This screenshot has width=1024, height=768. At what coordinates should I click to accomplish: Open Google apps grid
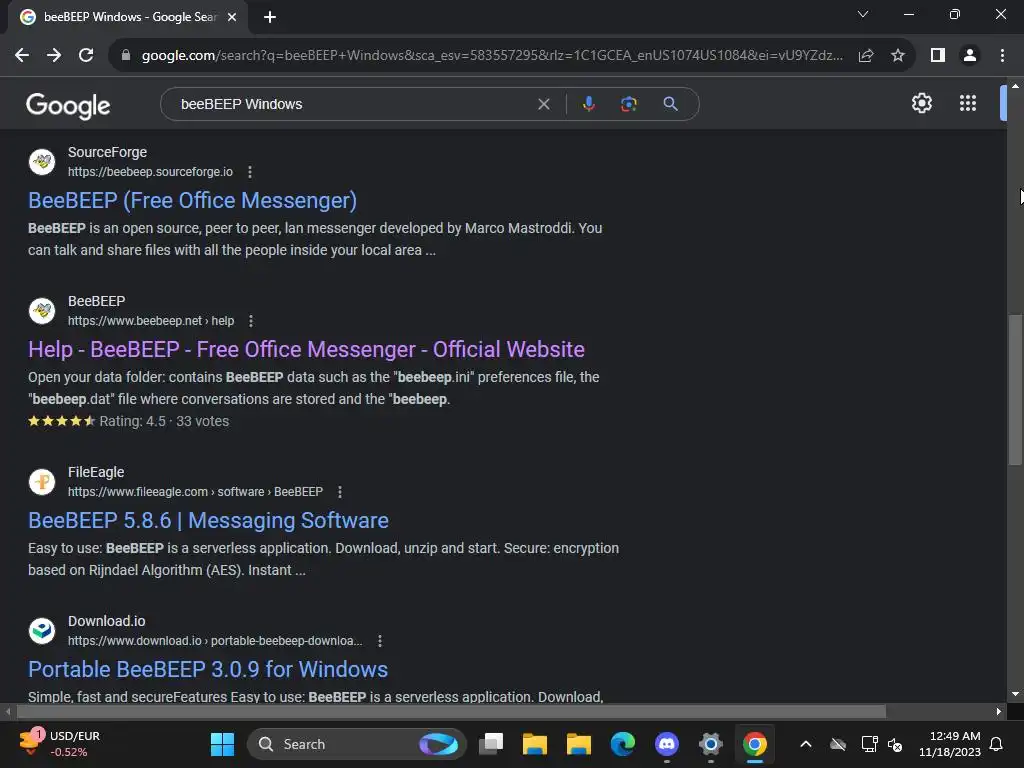click(x=967, y=103)
